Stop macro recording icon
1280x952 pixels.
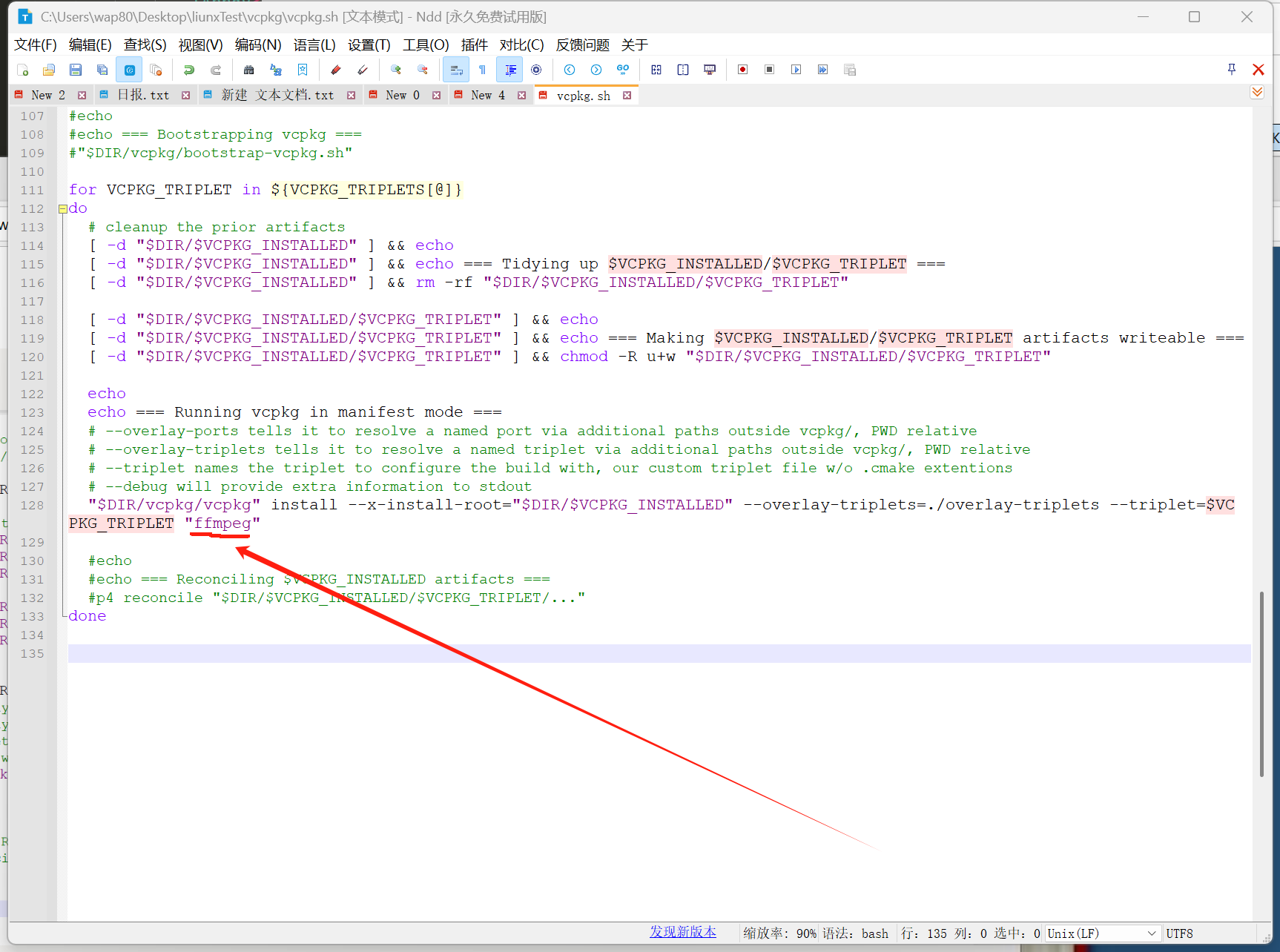pyautogui.click(x=770, y=70)
